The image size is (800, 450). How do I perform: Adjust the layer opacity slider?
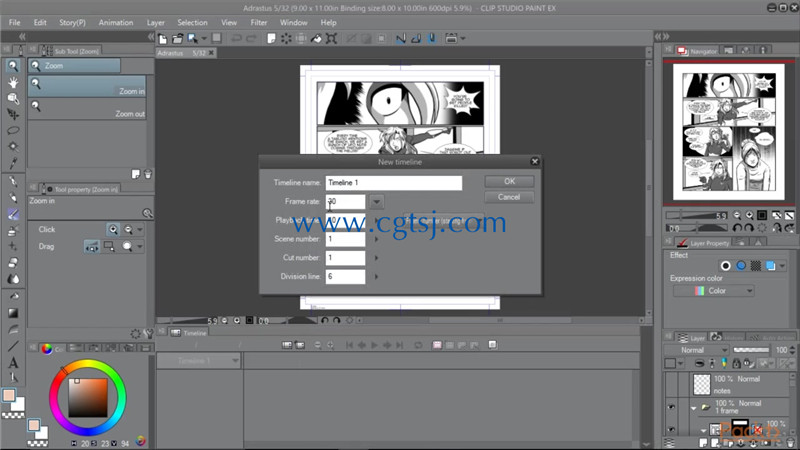pos(751,350)
